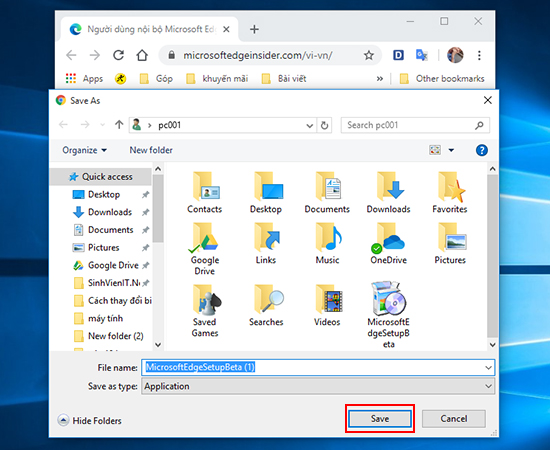Screen dimensions: 550x450
Task: Open the Desktop folder in file list
Action: coord(266,193)
